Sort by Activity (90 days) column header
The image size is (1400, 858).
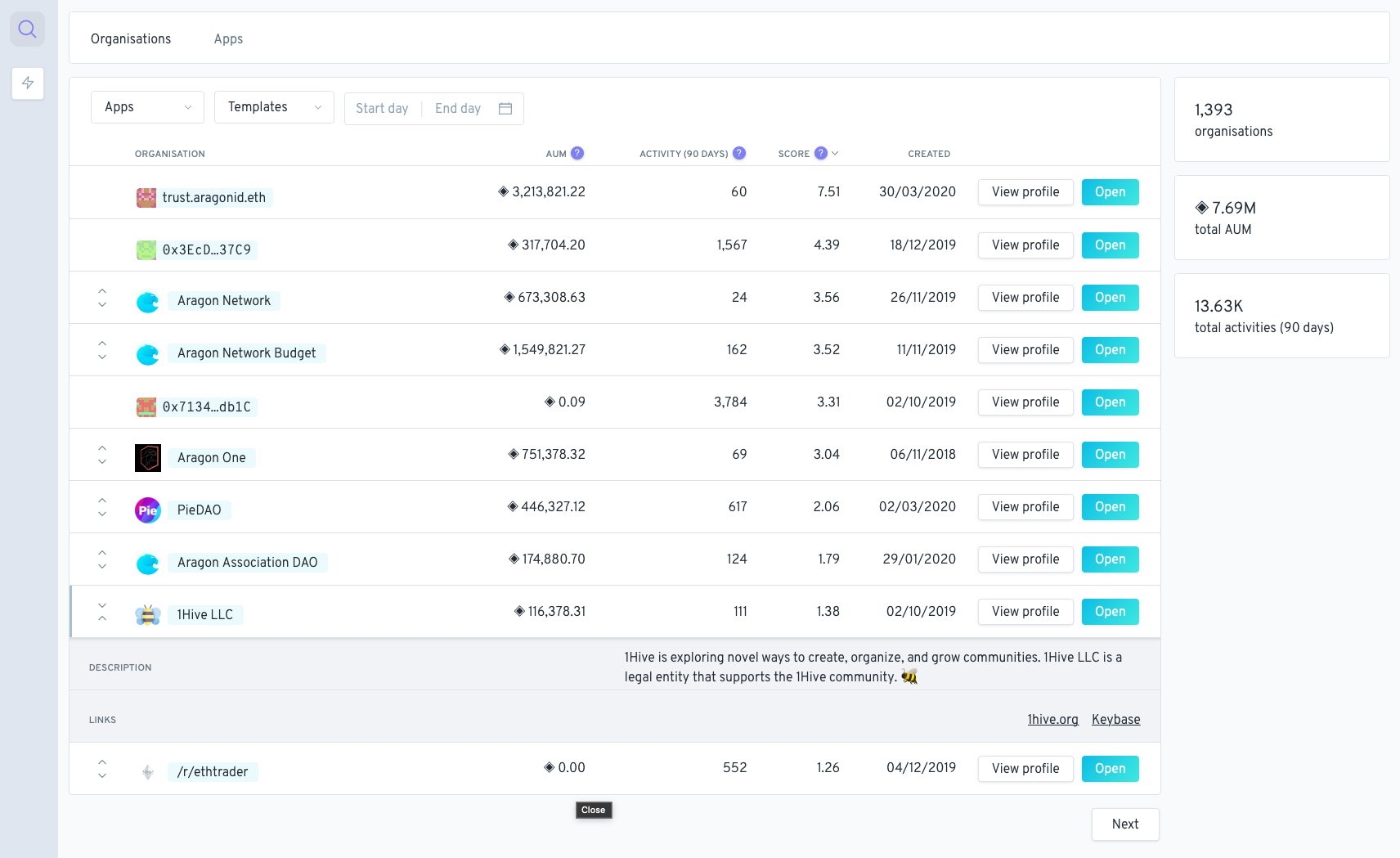tap(684, 154)
